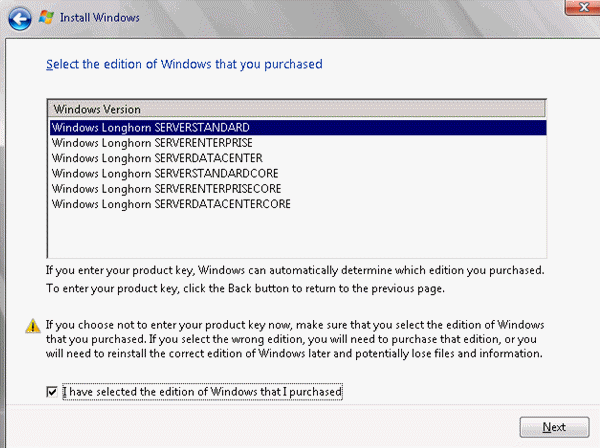
Task: Click the 'Install Windows' title text
Action: point(99,18)
